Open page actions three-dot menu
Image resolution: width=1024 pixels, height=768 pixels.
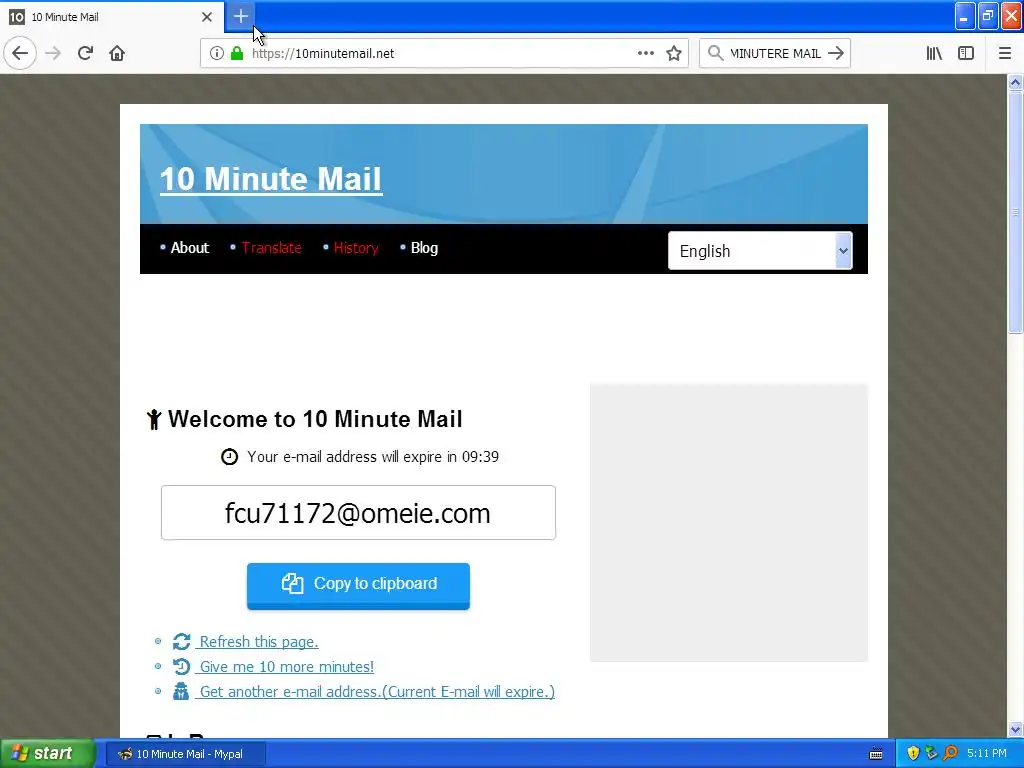point(645,53)
